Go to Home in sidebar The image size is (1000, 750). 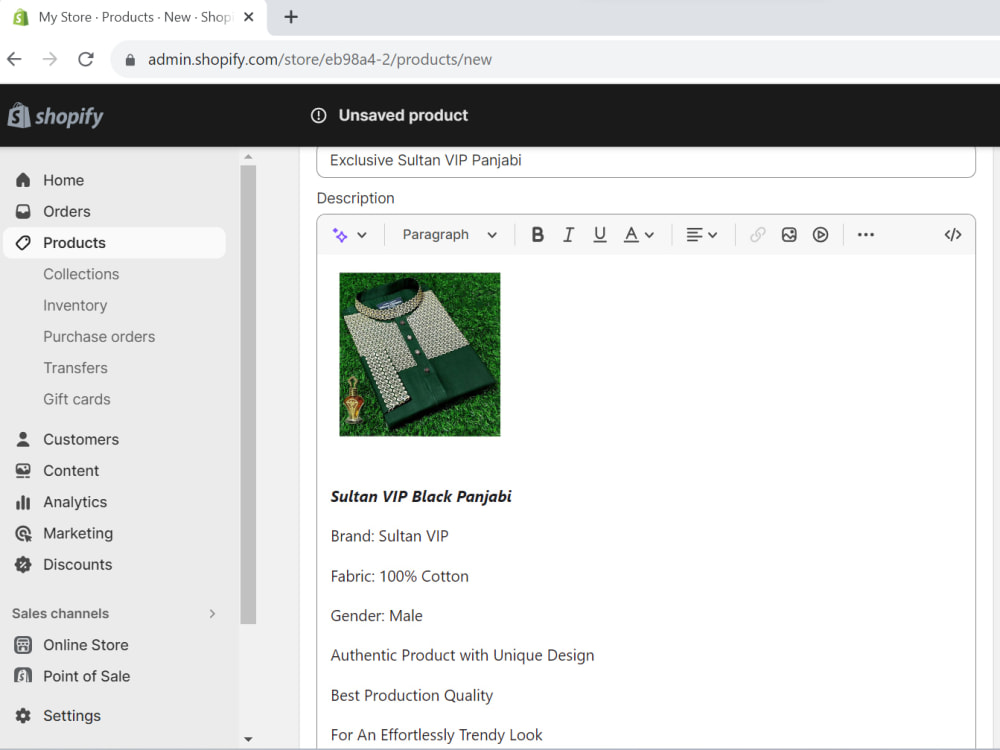coord(64,180)
